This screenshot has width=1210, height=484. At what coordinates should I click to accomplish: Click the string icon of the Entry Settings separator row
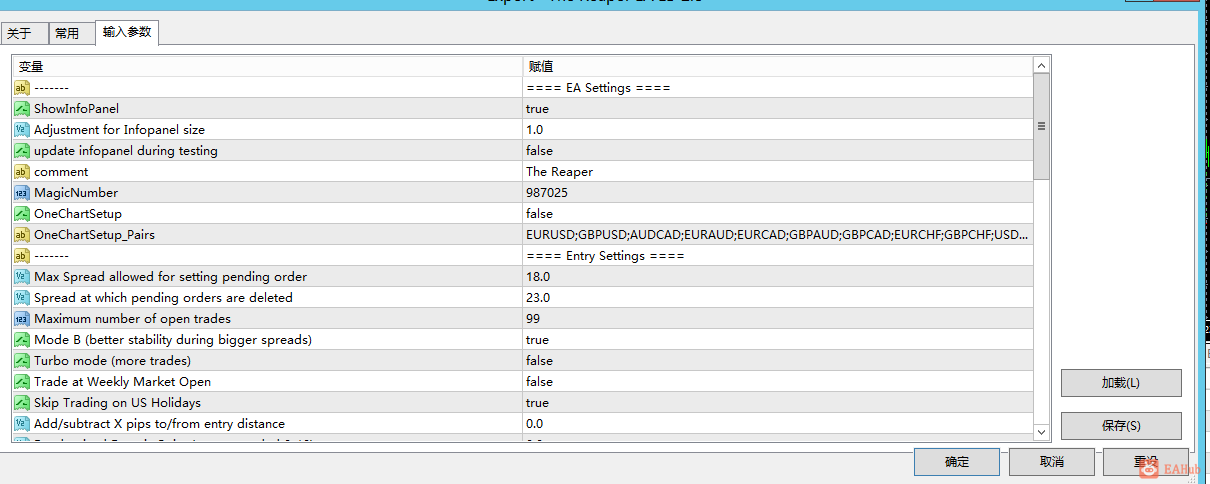tap(22, 255)
